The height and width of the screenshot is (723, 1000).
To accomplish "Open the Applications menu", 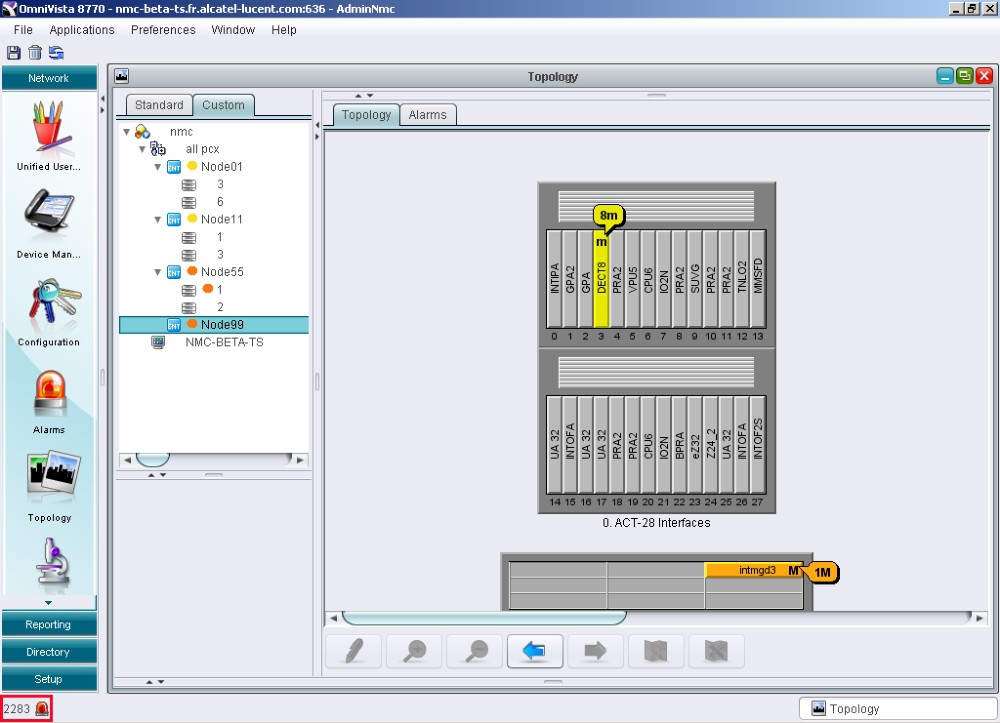I will [x=82, y=30].
